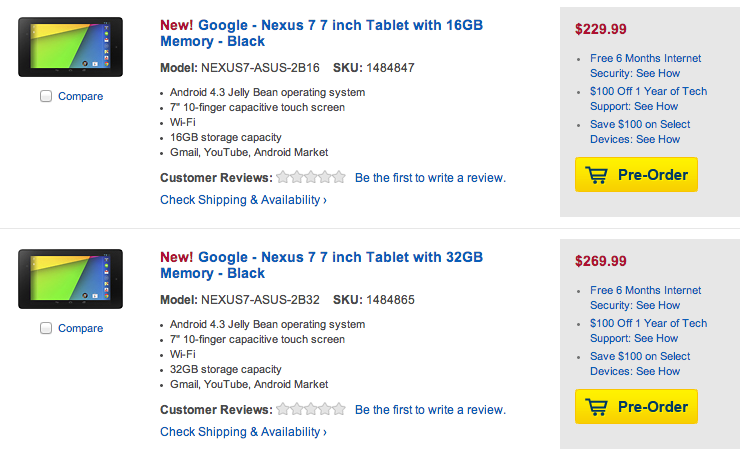Screen dimensions: 744x459
Task: Tick the Compare checkbox for 16GB tablet
Action: click(46, 97)
